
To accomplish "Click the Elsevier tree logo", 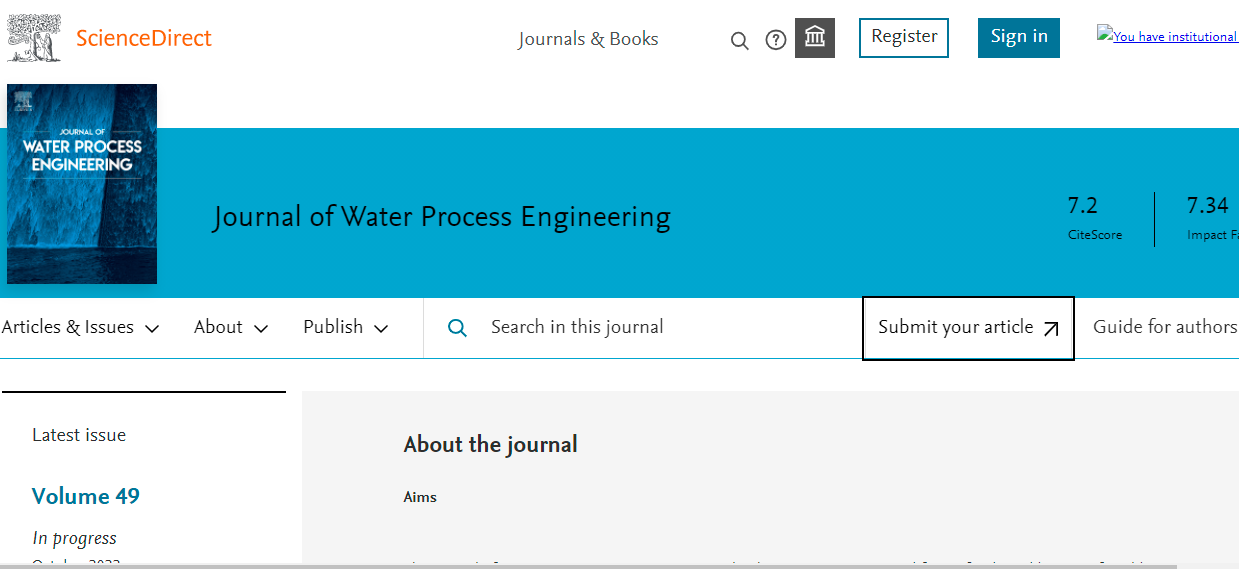I will (x=33, y=37).
